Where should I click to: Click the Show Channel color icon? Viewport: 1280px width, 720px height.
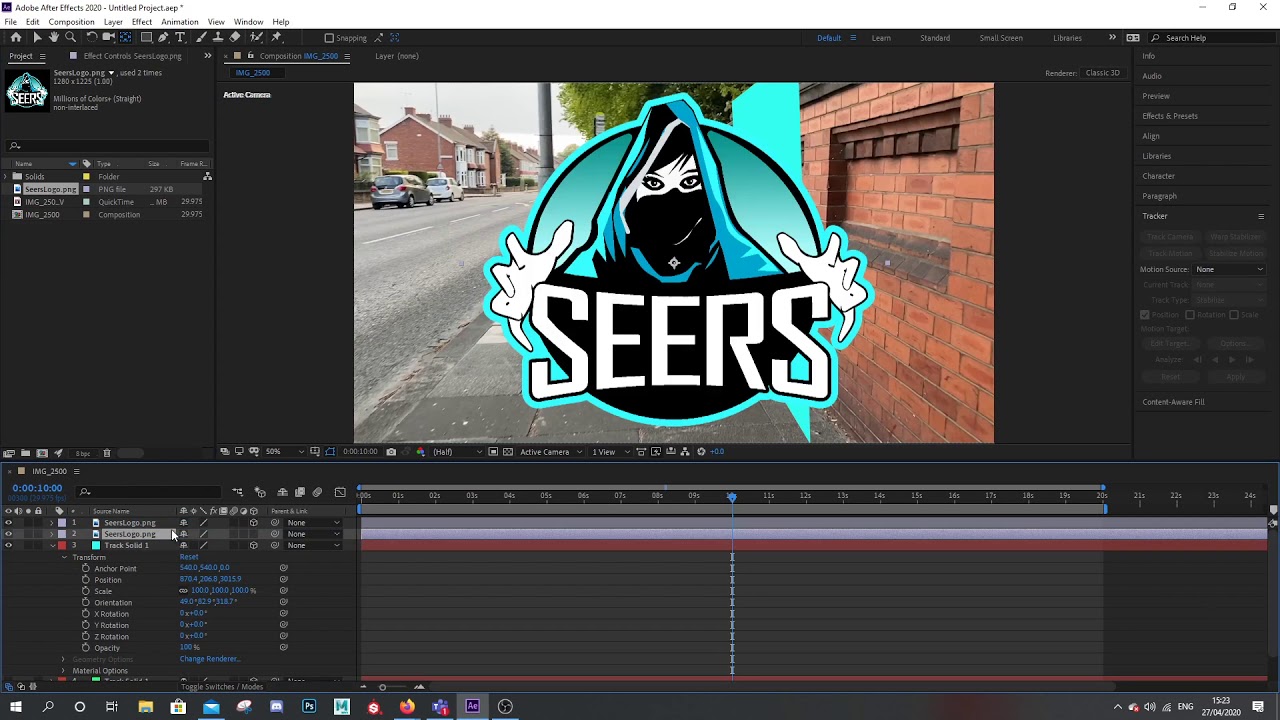pos(421,452)
